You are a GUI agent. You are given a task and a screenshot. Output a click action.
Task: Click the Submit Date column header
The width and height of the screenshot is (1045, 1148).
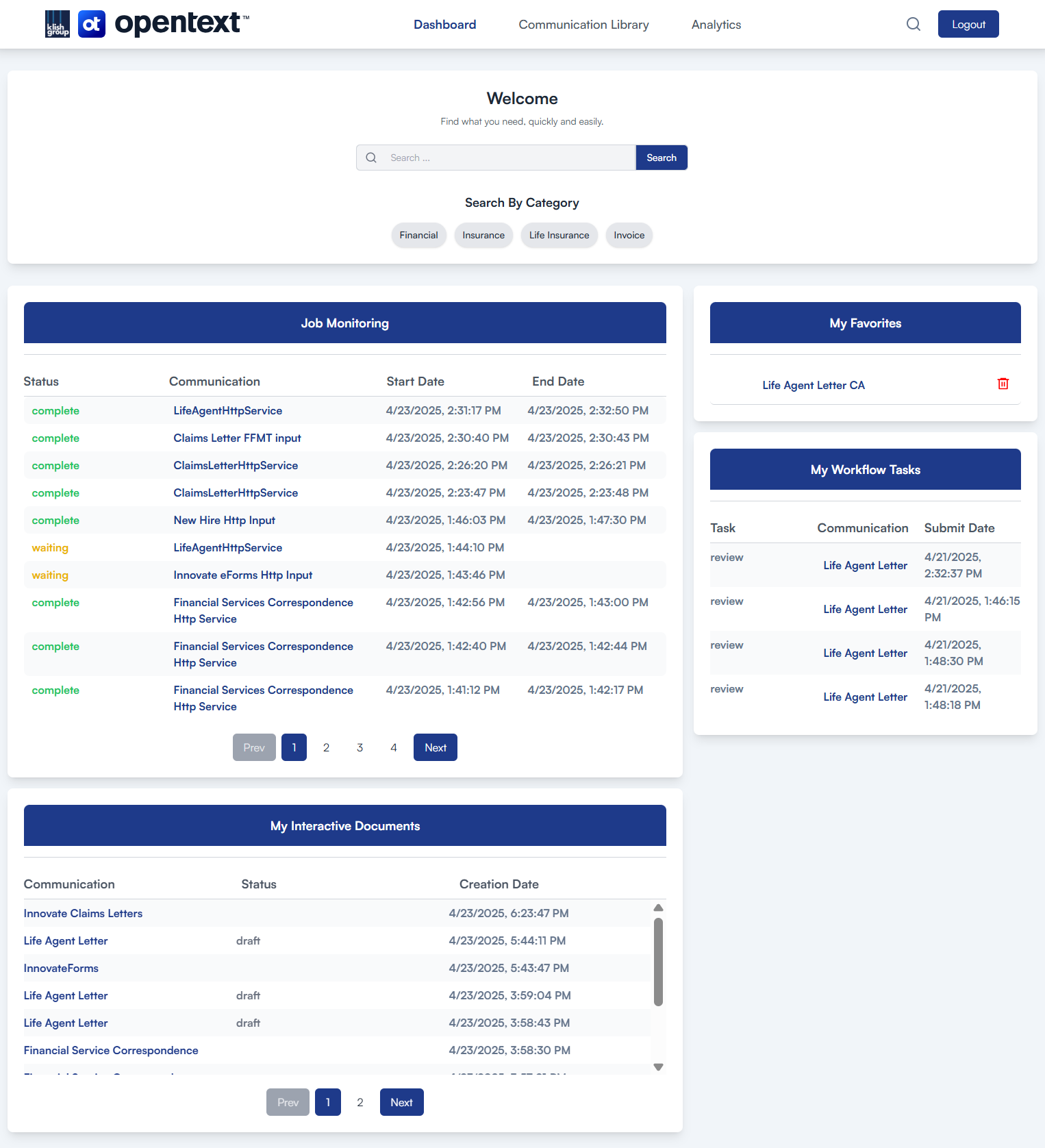[959, 528]
